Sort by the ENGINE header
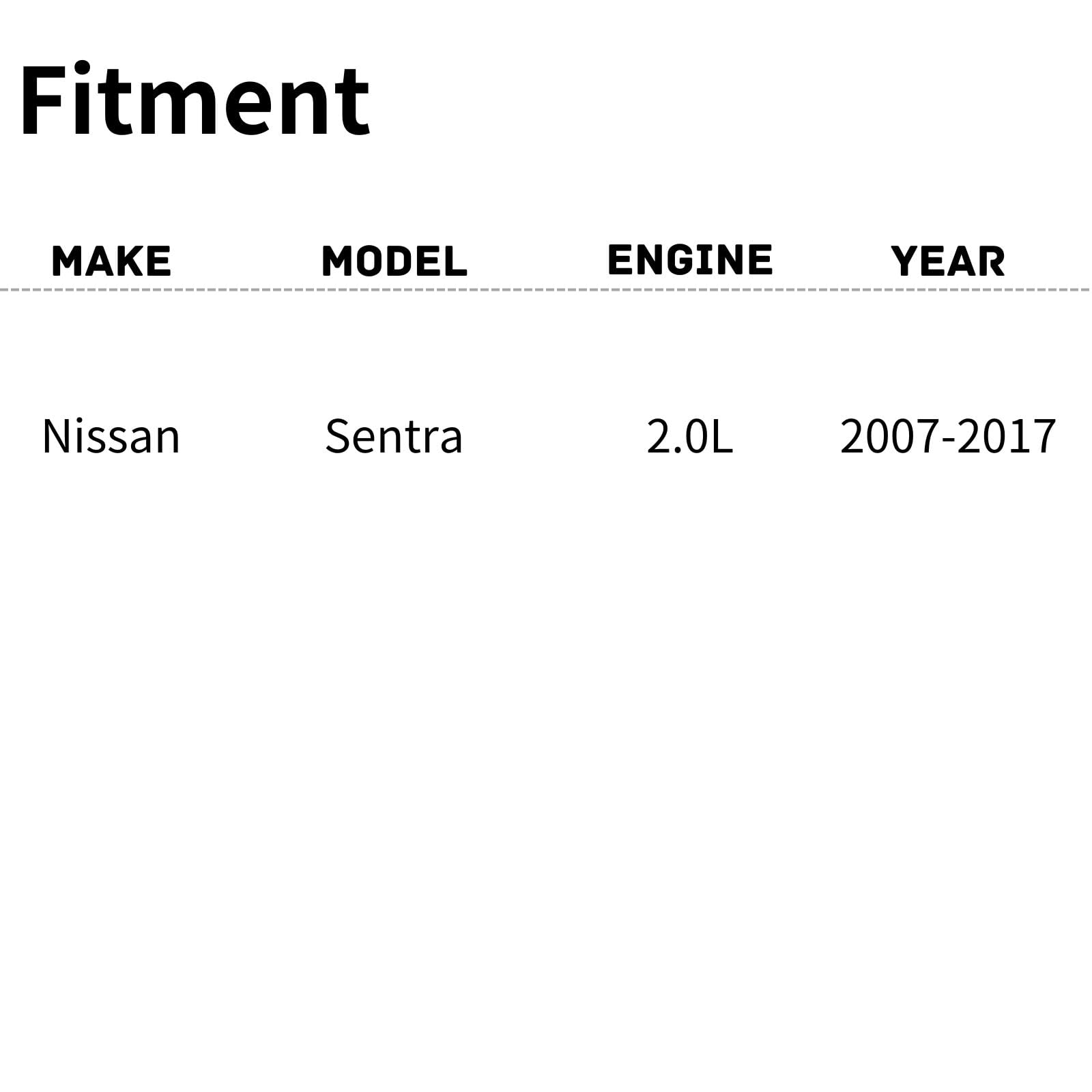 pos(689,259)
